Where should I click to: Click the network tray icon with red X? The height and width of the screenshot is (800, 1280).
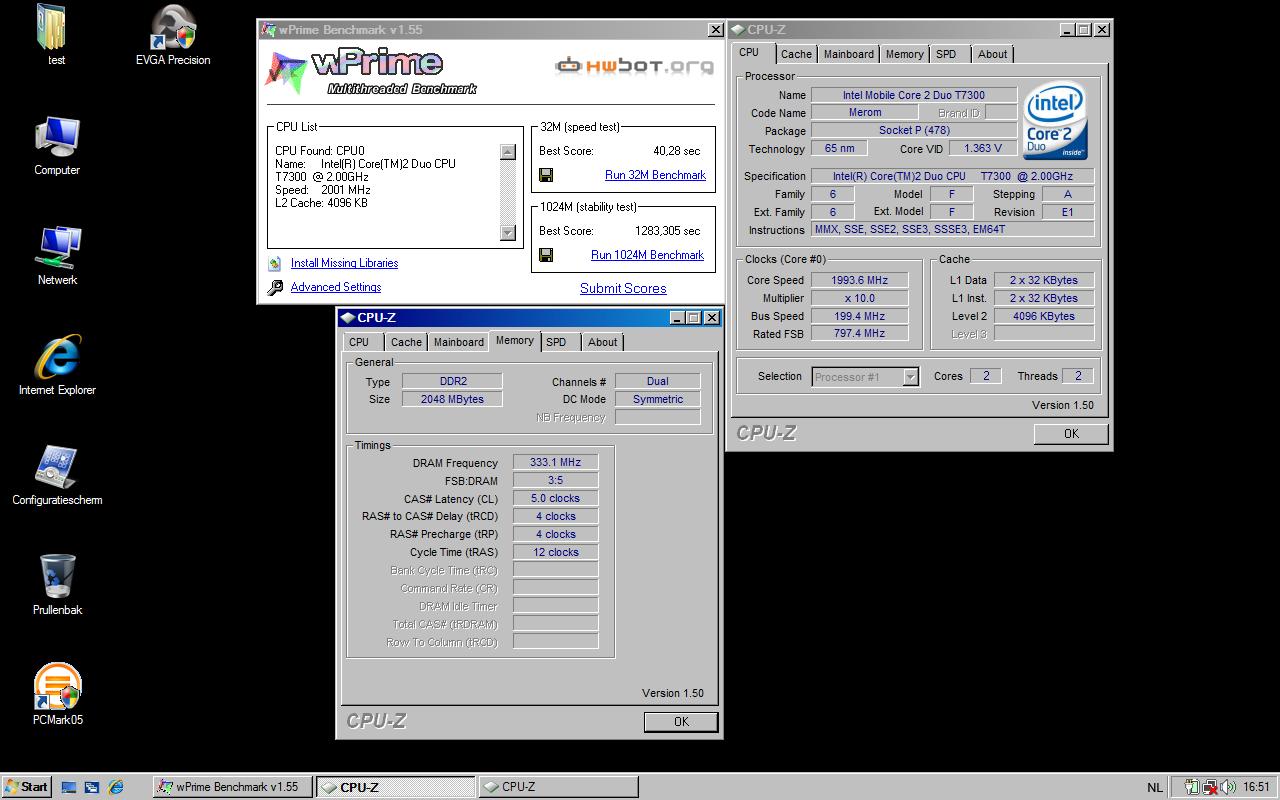[x=1210, y=787]
